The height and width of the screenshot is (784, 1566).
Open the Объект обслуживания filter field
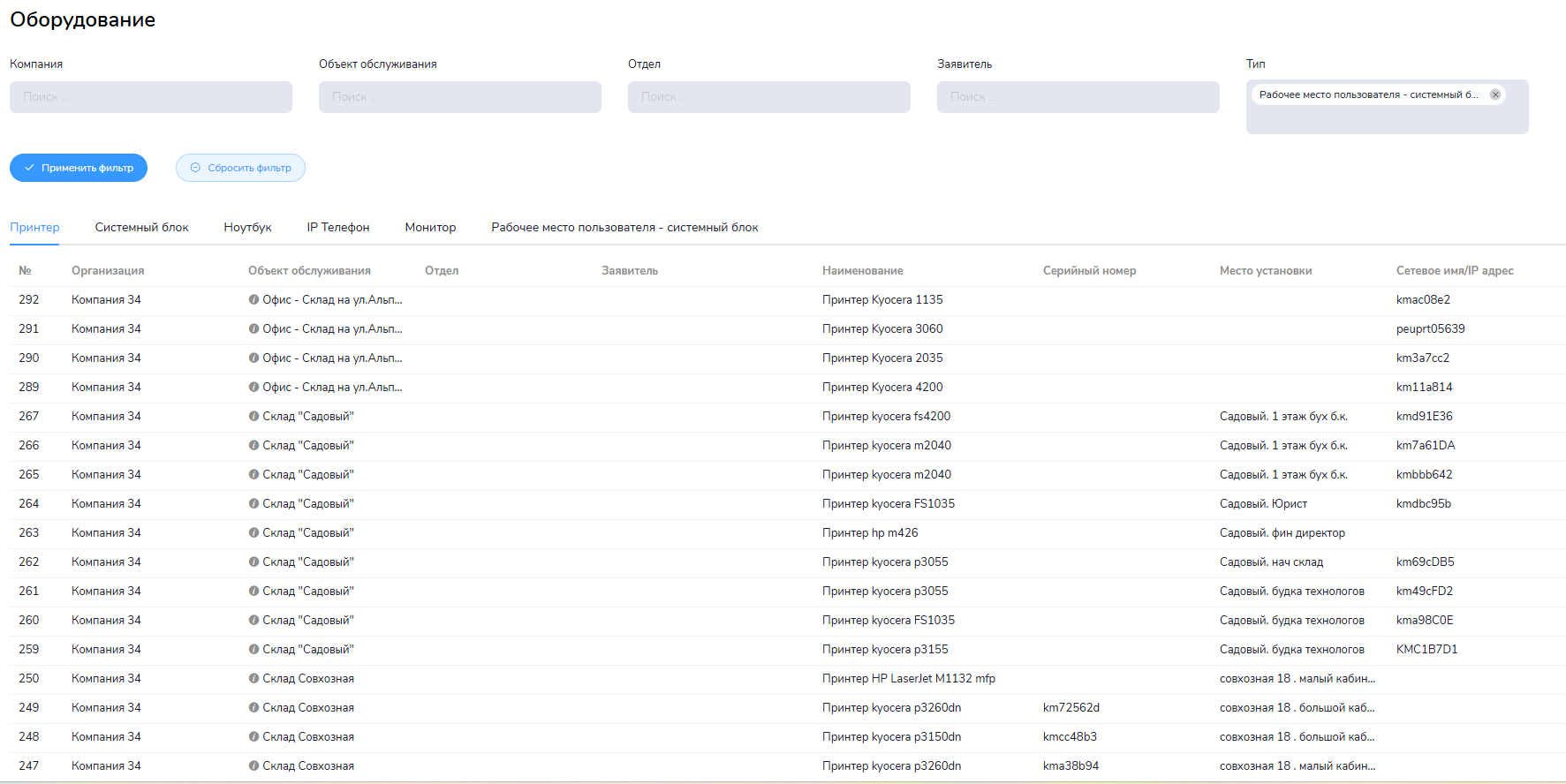point(460,97)
